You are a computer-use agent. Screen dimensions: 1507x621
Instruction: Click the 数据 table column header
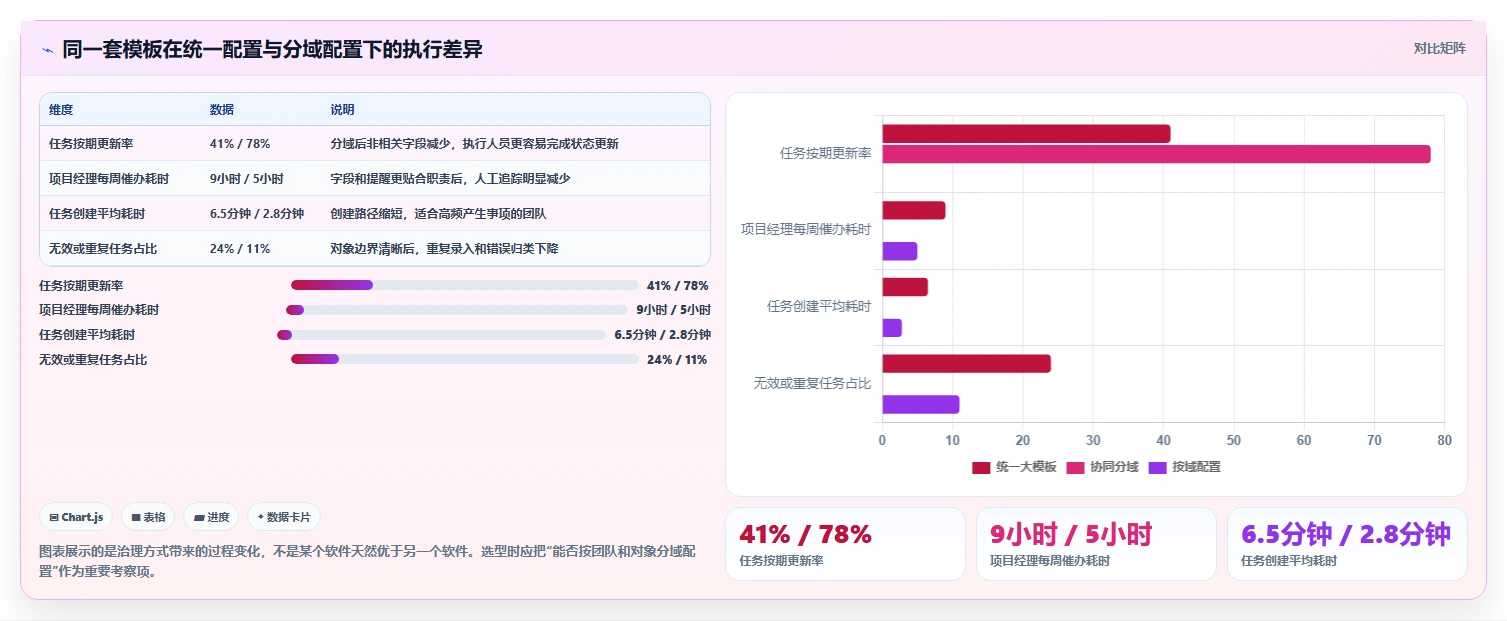coord(222,110)
